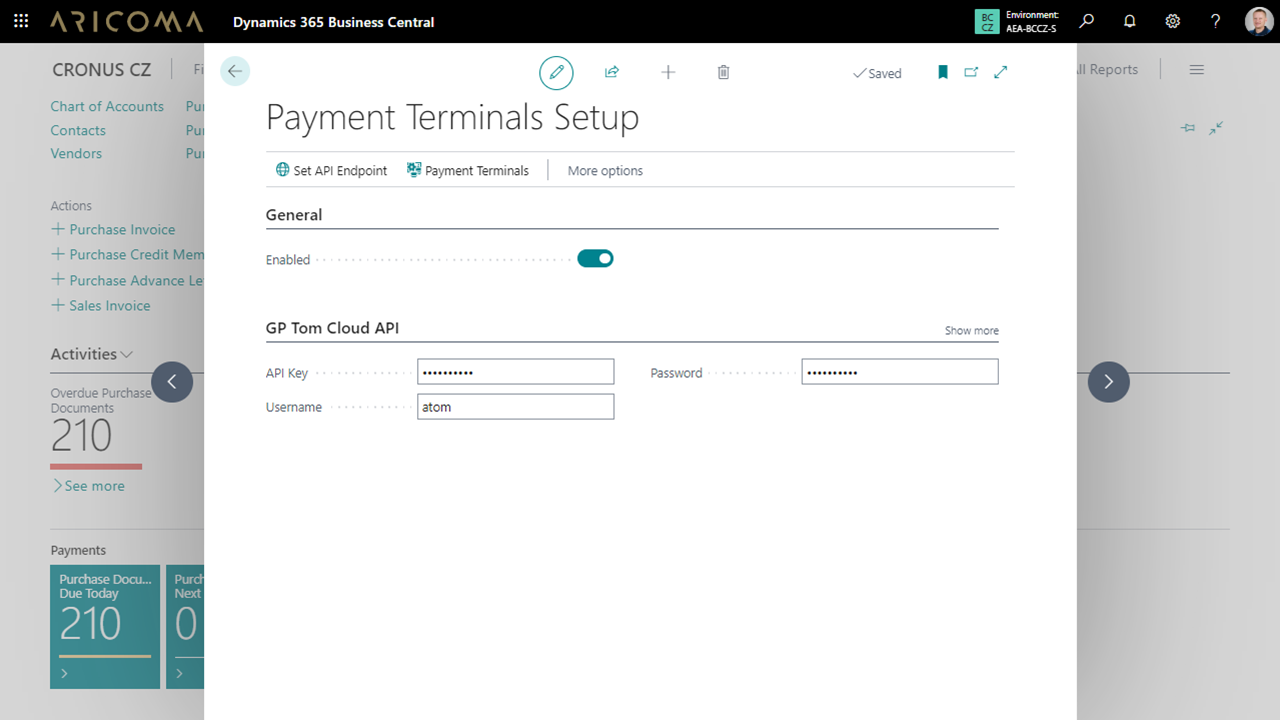Go to previous record arrow
Viewport: 1280px width, 720px height.
pos(172,382)
